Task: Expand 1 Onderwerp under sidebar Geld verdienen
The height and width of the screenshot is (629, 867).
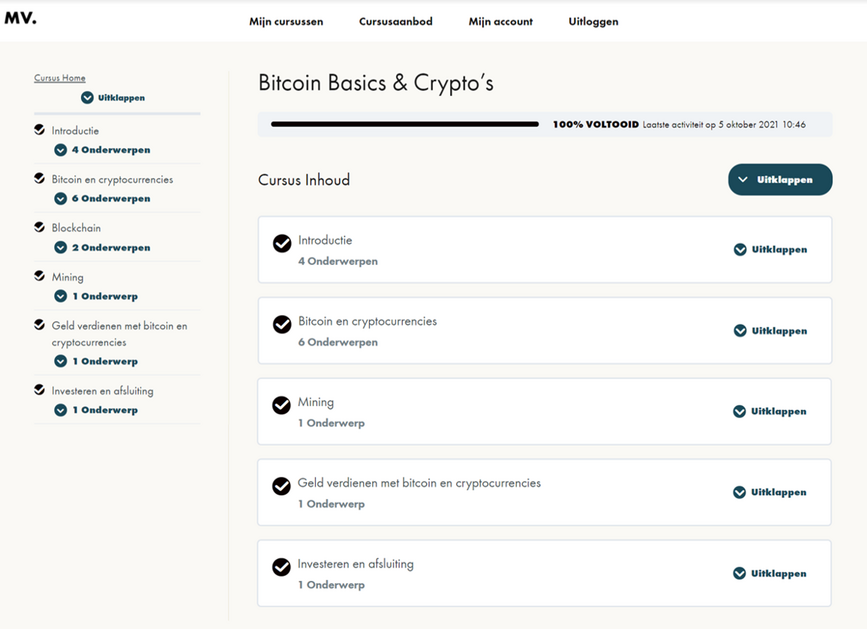Action: pyautogui.click(x=96, y=361)
